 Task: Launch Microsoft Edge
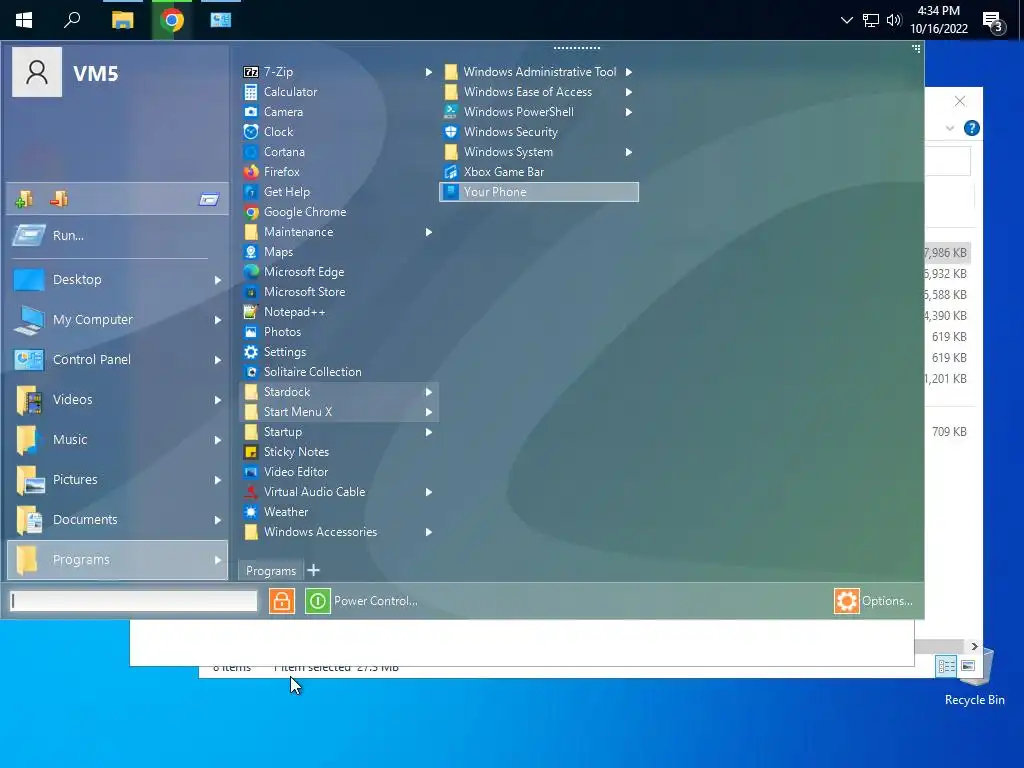coord(338,272)
